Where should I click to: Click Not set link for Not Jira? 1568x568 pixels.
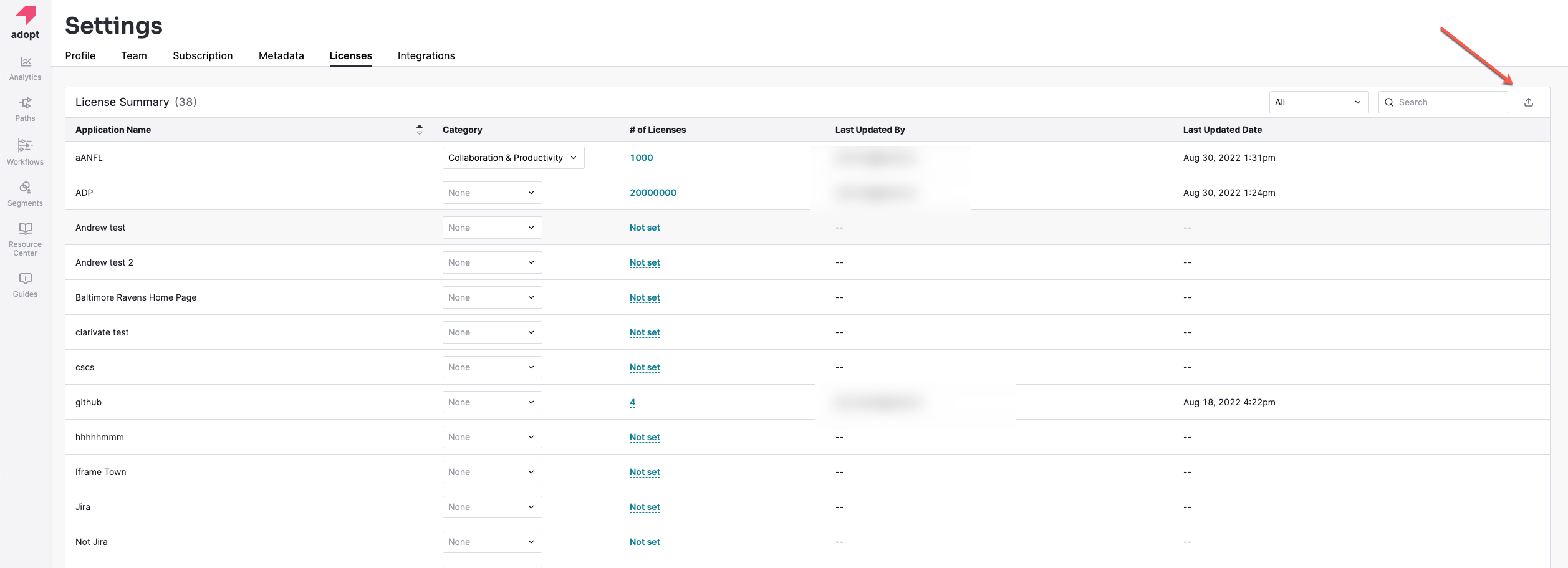[x=645, y=542]
